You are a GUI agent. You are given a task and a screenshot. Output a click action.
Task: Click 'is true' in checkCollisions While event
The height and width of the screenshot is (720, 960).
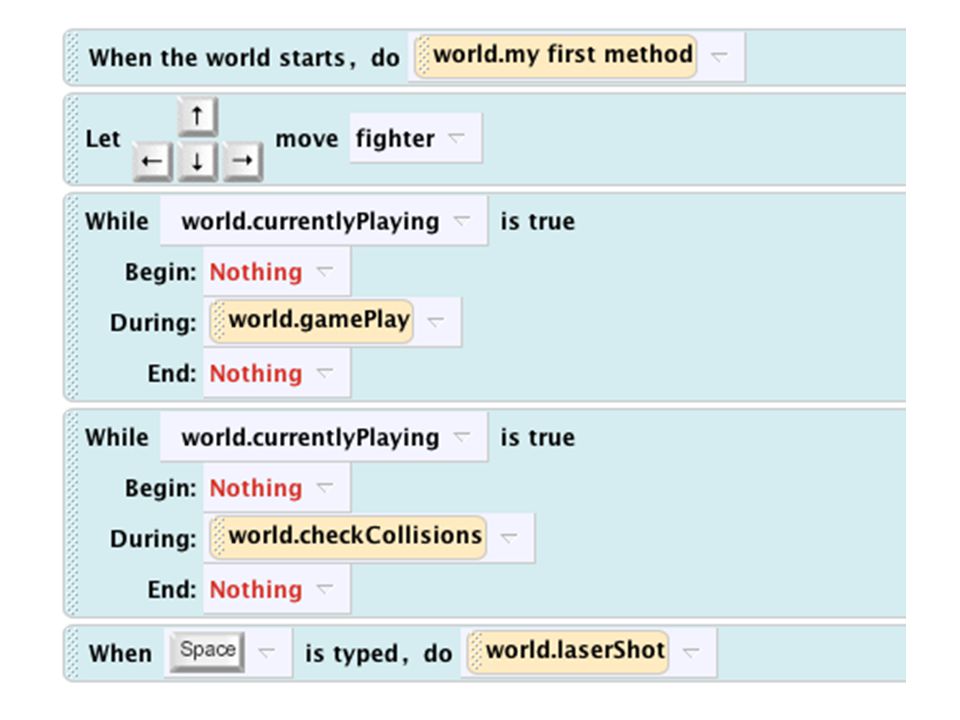click(x=538, y=437)
